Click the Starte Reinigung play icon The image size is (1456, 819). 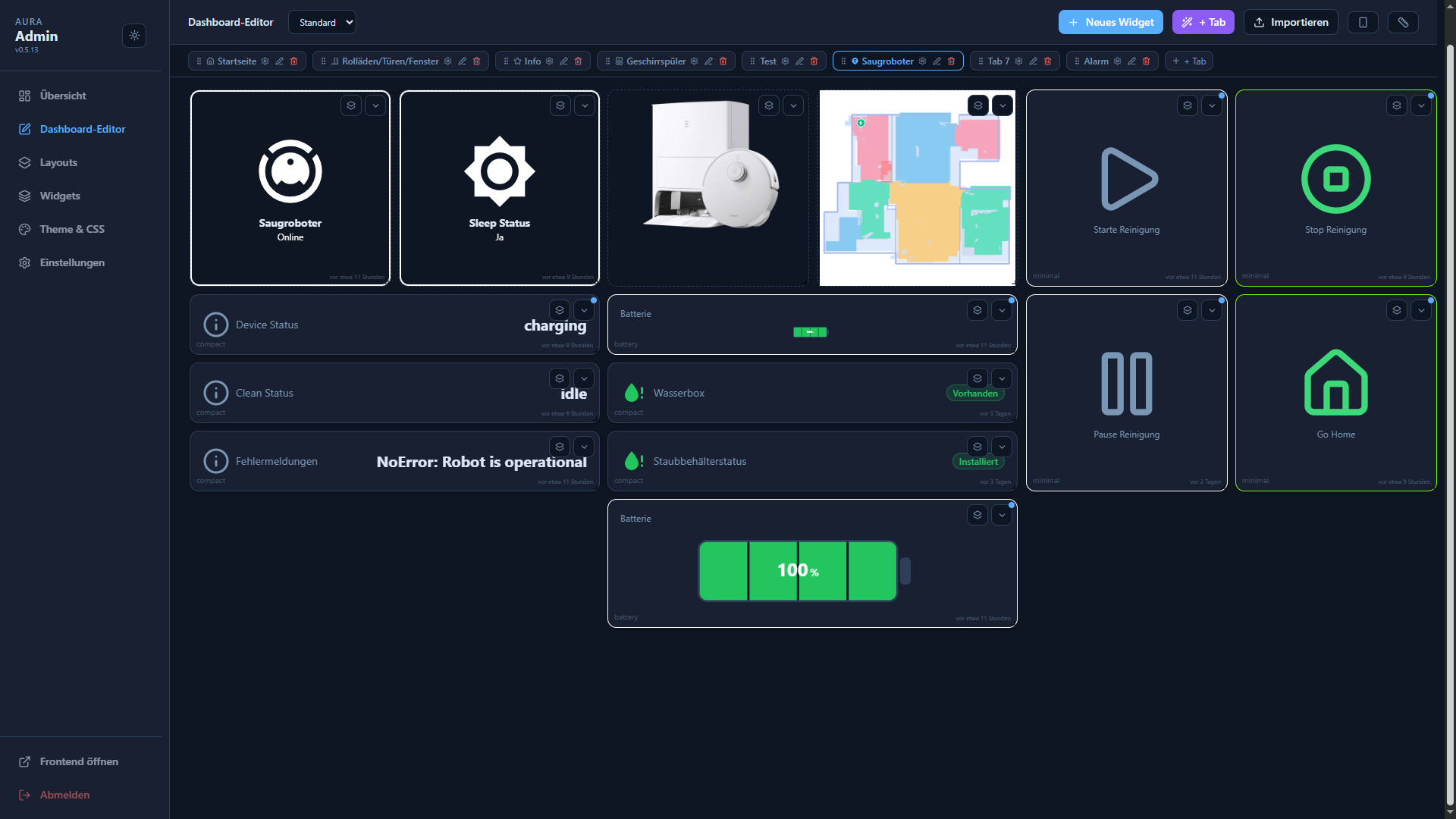point(1127,179)
